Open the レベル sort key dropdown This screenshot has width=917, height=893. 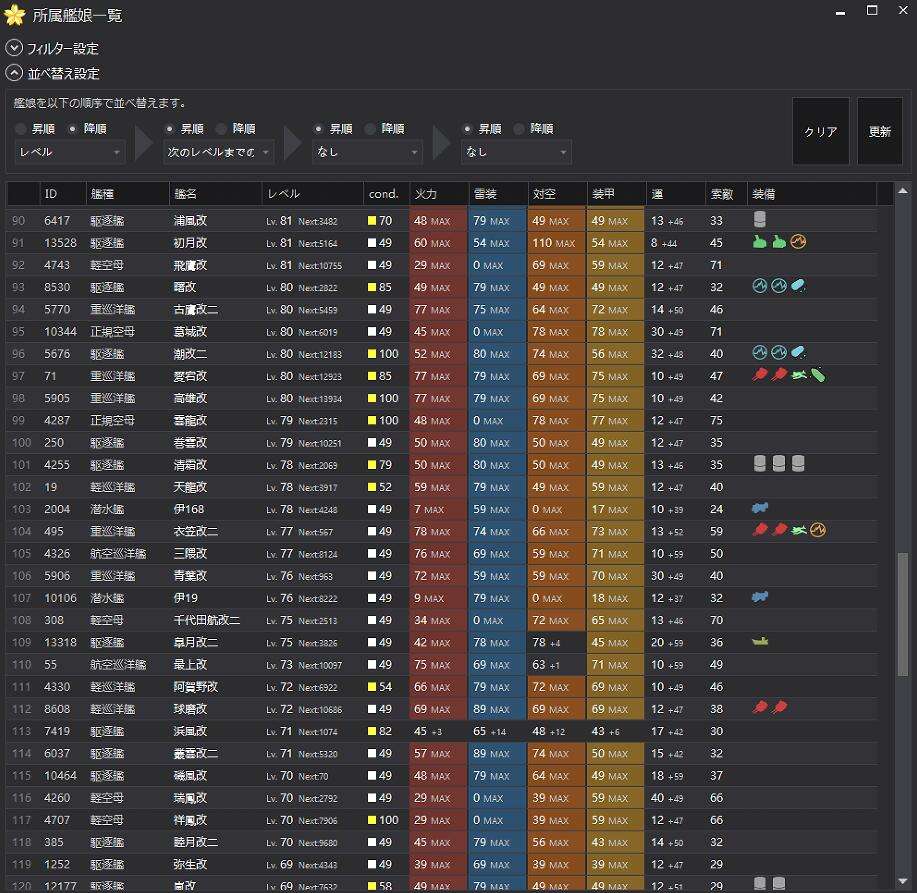tap(70, 152)
